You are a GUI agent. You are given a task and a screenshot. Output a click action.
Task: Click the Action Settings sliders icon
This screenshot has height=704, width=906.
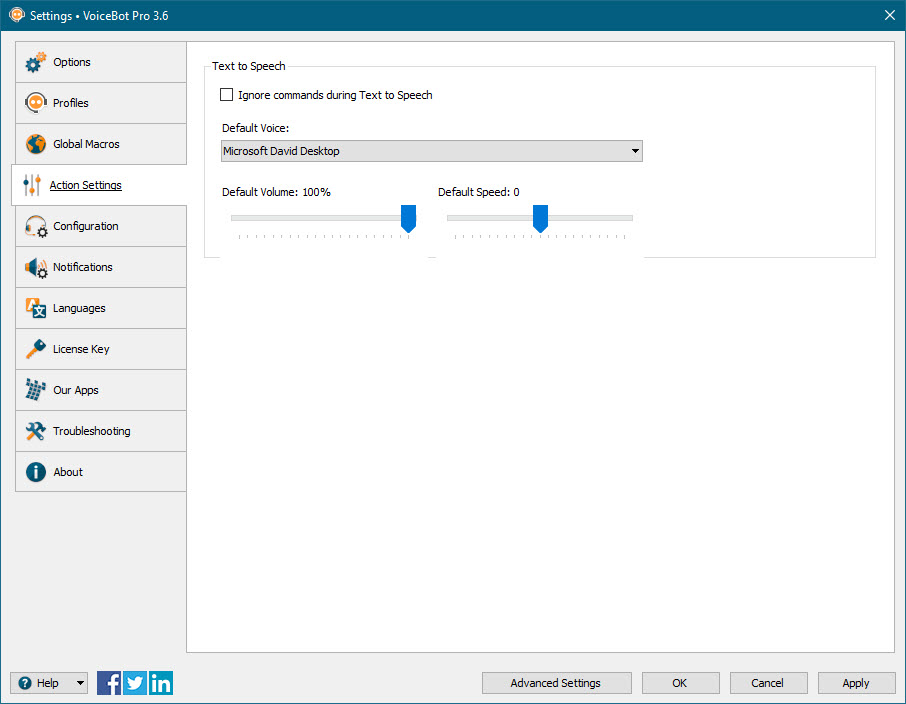point(32,185)
